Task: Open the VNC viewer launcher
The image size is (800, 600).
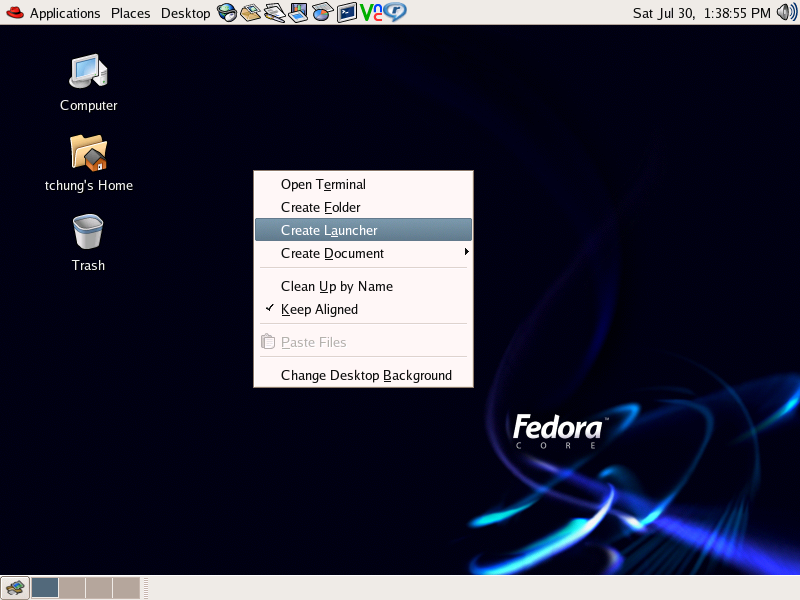Action: click(x=371, y=12)
